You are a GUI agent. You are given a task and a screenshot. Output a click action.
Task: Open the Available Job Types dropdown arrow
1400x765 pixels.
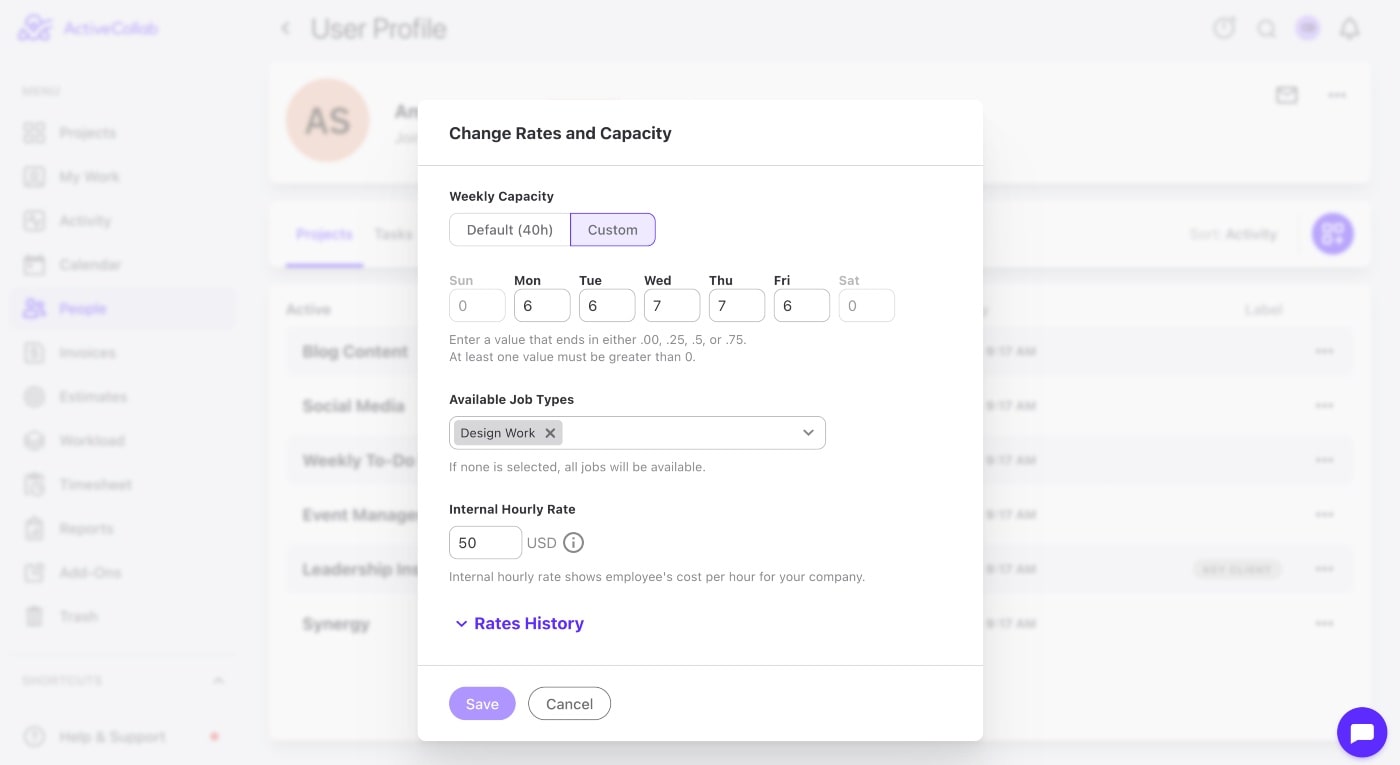point(808,433)
